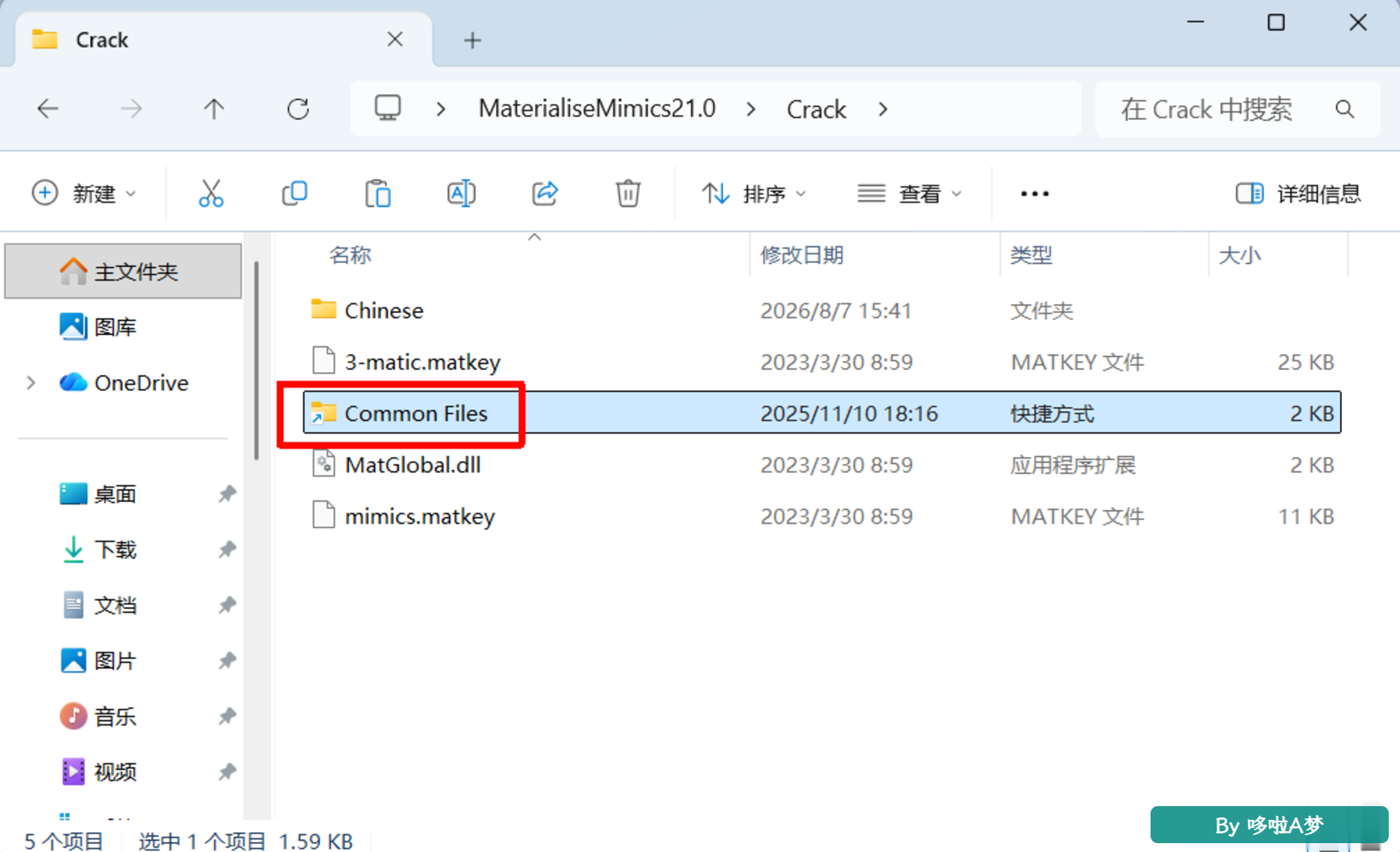Click the This PC monitor icon
1400x852 pixels.
388,108
